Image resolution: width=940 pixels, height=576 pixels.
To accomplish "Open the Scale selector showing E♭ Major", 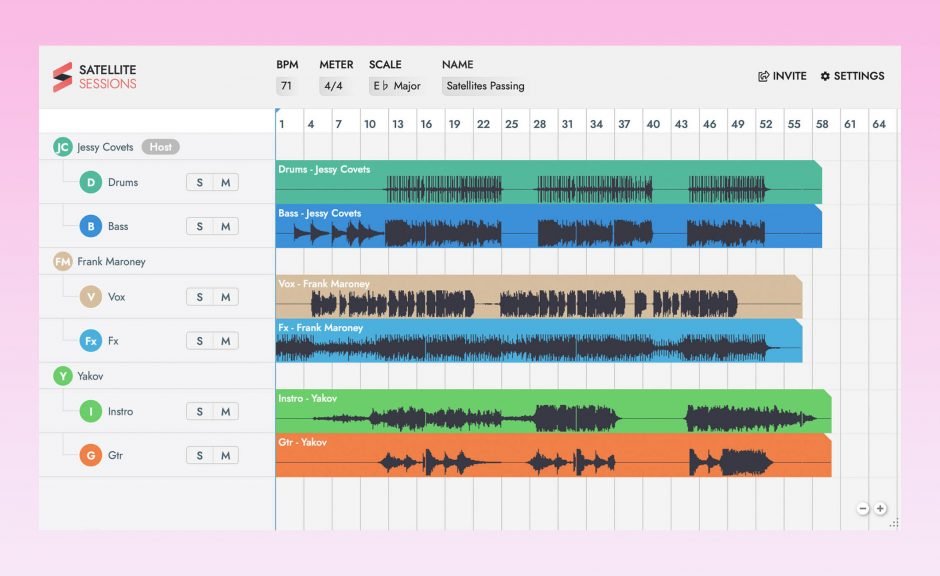I will coord(394,86).
